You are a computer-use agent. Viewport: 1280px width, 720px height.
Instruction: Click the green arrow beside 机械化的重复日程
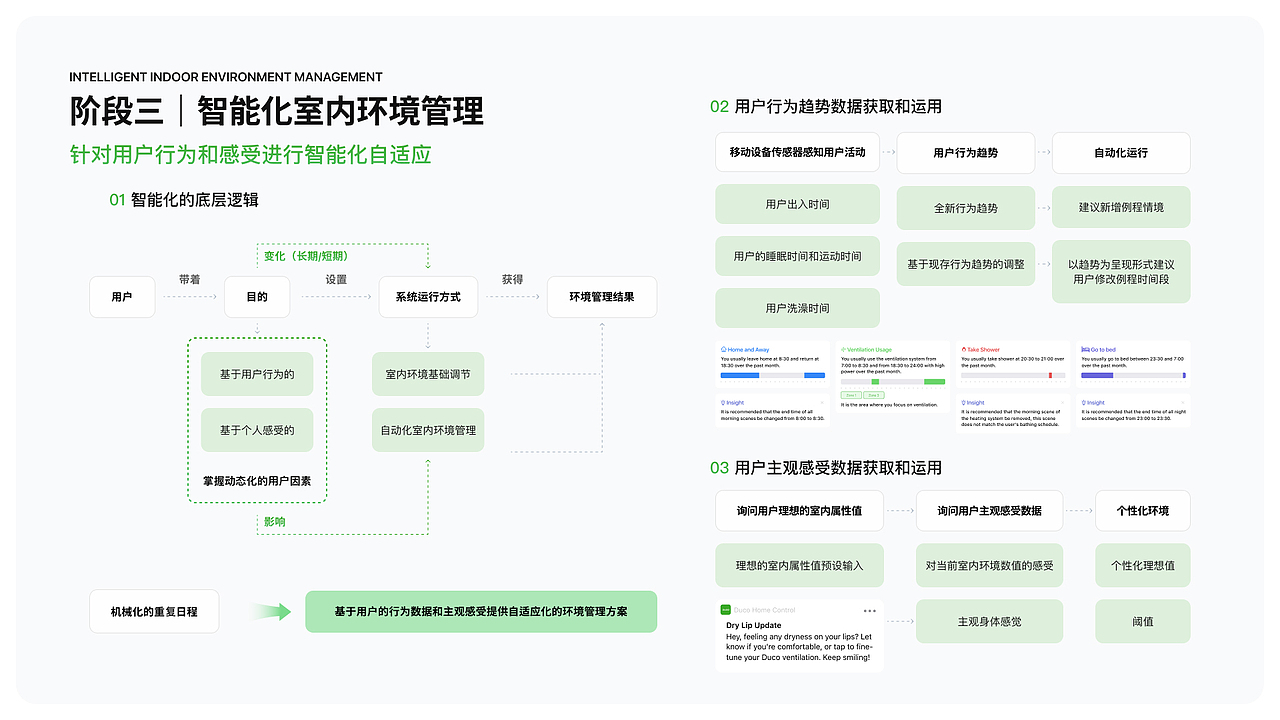pos(269,611)
